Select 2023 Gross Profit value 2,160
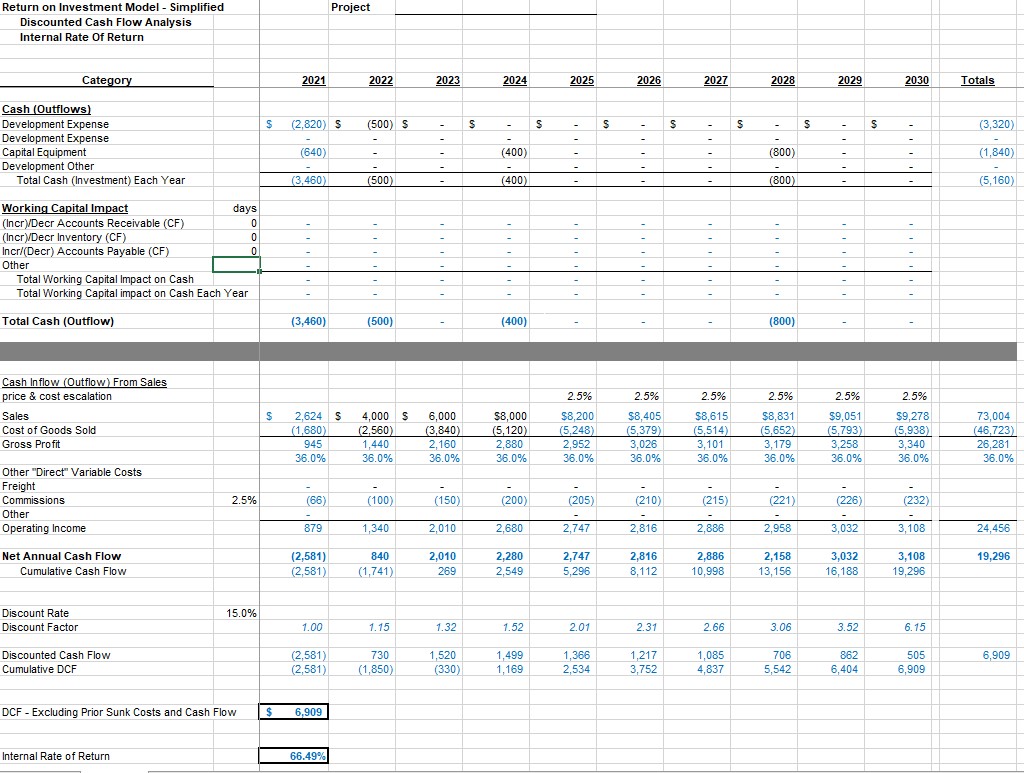The height and width of the screenshot is (773, 1024). coord(443,444)
